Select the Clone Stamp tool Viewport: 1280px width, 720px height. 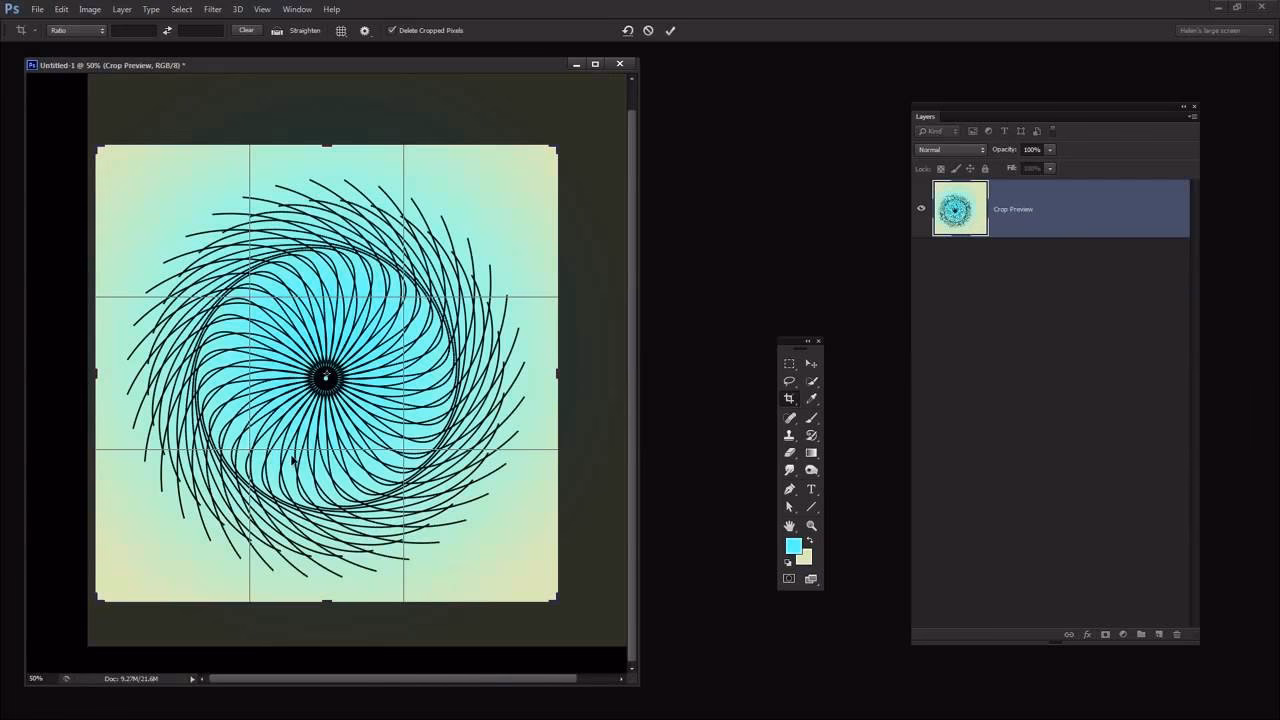click(x=789, y=435)
